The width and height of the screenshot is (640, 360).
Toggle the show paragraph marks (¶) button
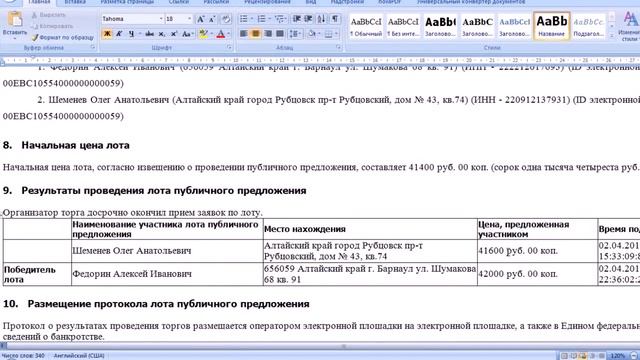point(335,19)
